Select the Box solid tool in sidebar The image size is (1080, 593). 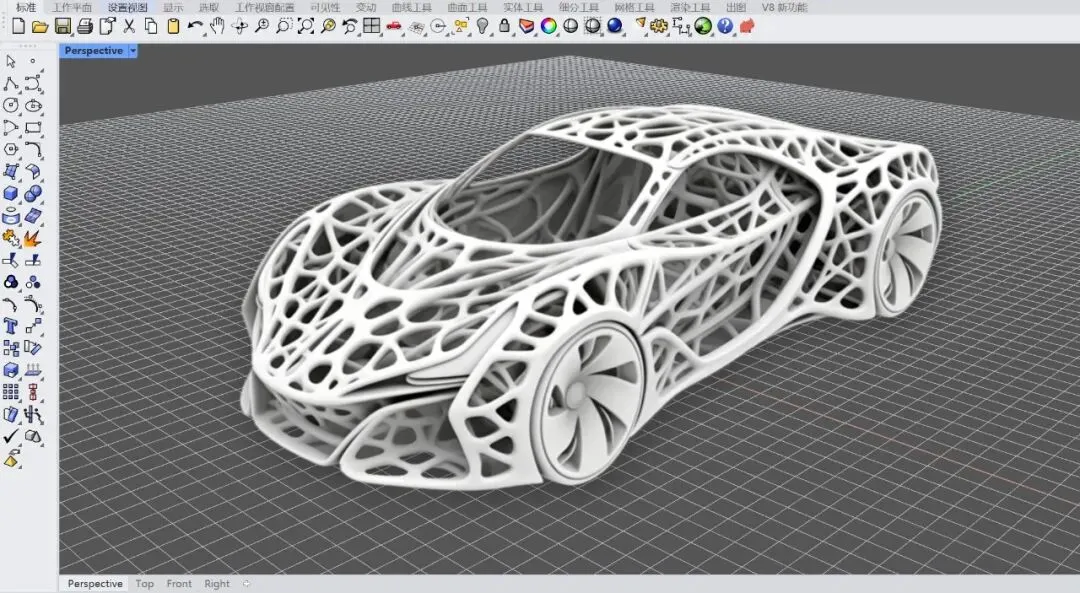pyautogui.click(x=11, y=194)
